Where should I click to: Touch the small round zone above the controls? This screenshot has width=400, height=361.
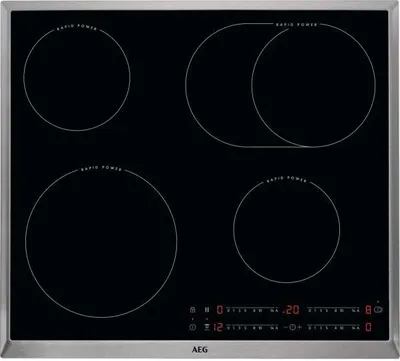coord(287,230)
